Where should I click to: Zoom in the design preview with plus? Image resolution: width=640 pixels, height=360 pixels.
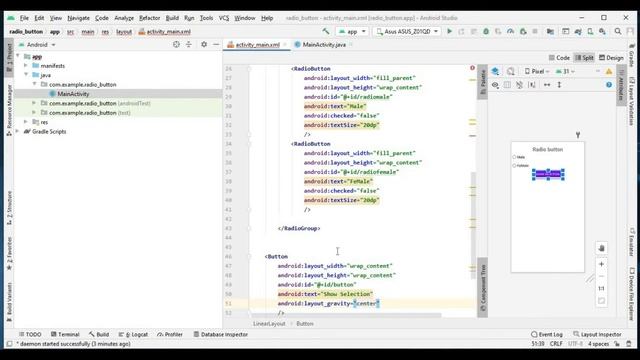[x=601, y=264]
